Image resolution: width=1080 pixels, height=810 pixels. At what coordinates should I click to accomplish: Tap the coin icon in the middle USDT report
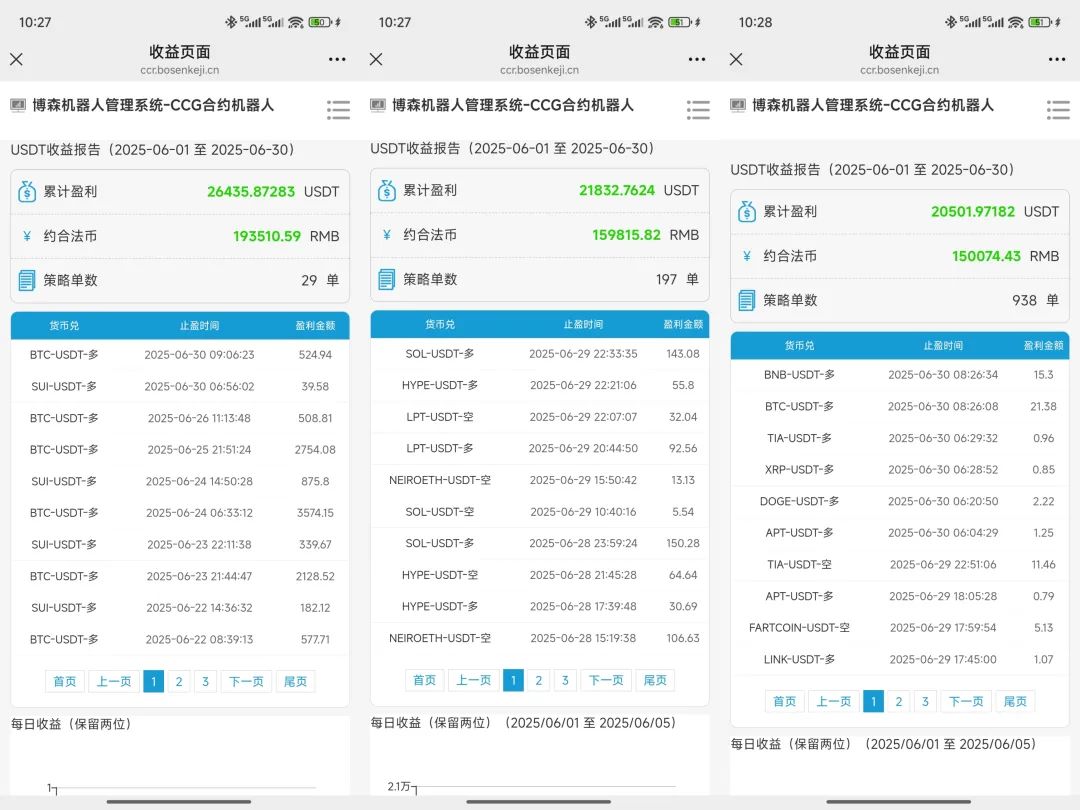click(x=385, y=190)
